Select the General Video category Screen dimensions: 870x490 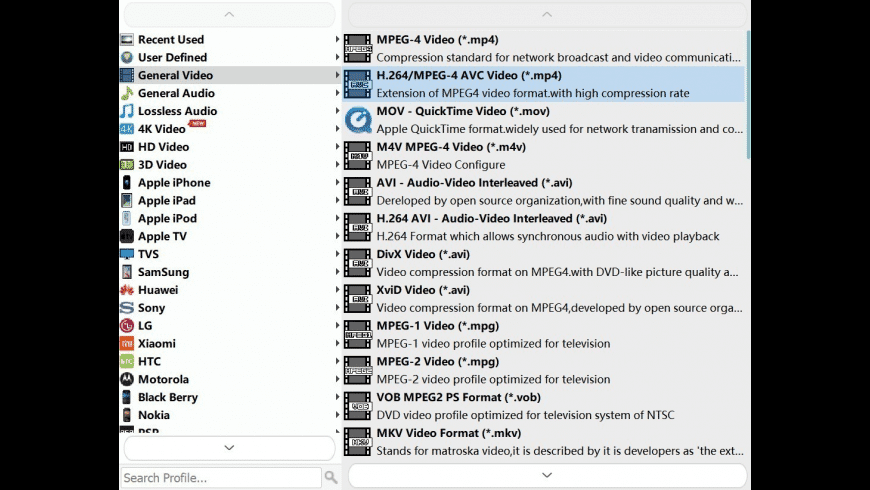[x=230, y=75]
